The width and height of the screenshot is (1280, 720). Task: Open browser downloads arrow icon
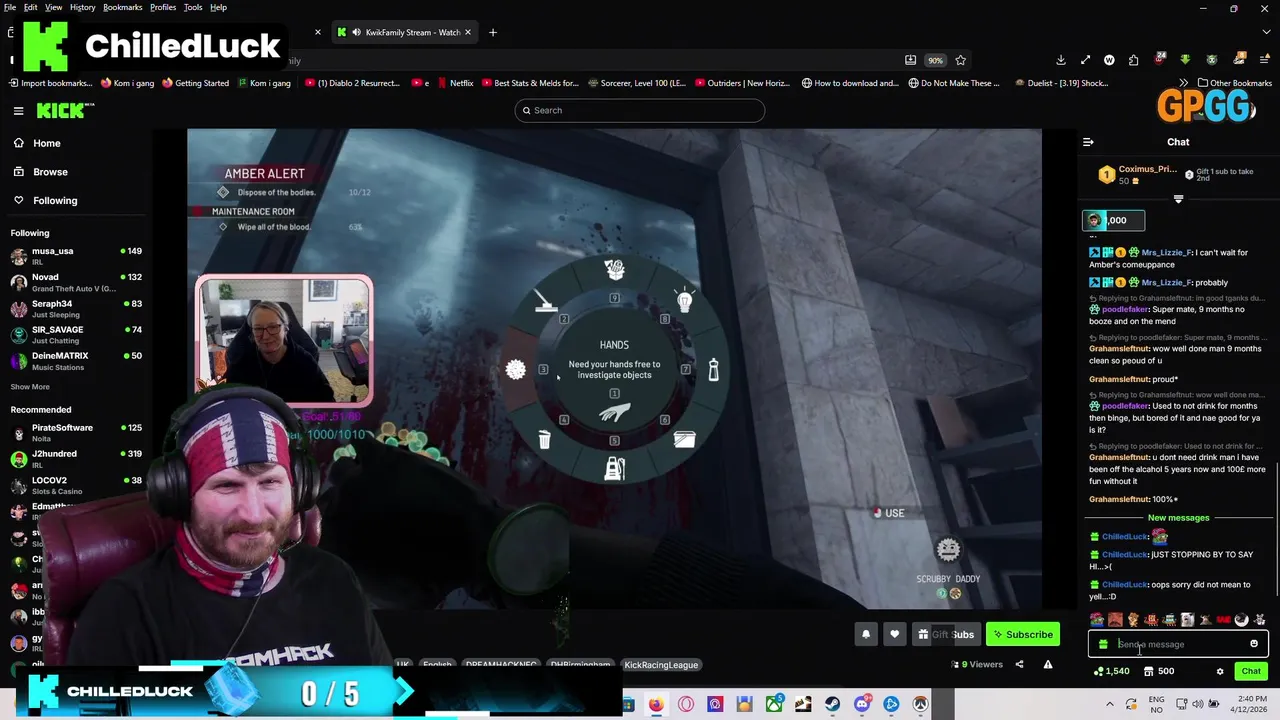click(1061, 60)
